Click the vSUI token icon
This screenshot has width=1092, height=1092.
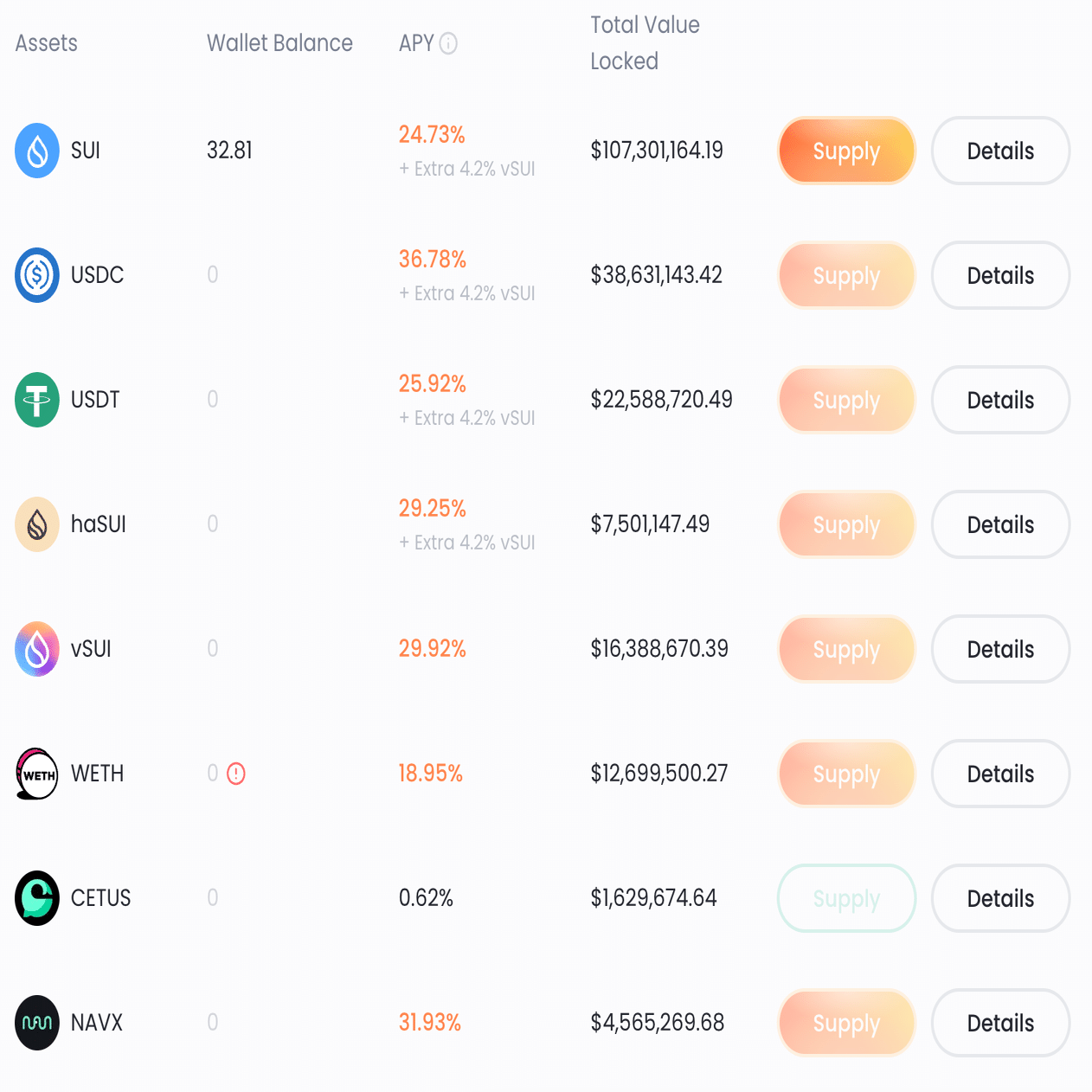[37, 649]
